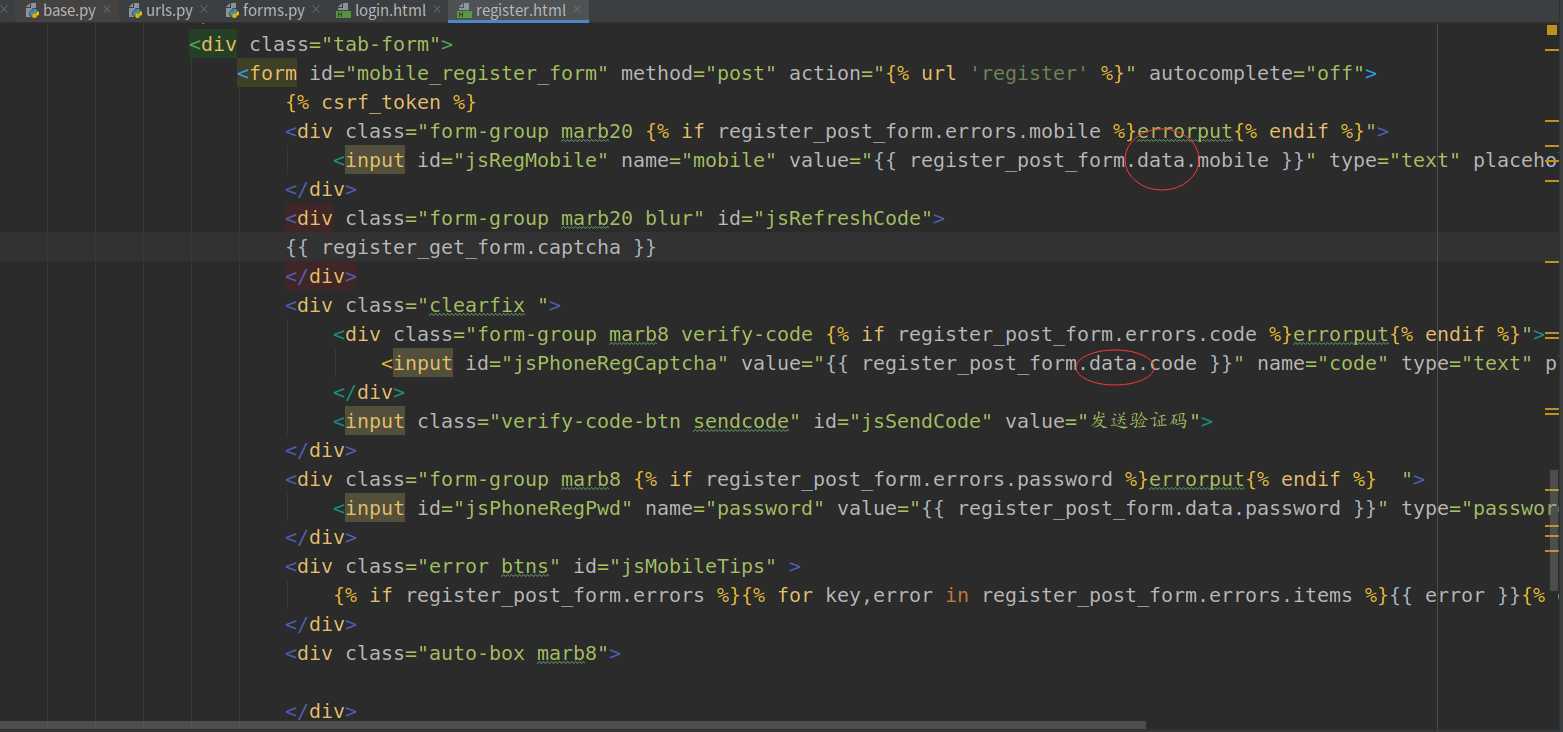Screen dimensions: 1563x732
Task: Click the register_post_form.errors.mobile condition
Action: click(x=909, y=131)
